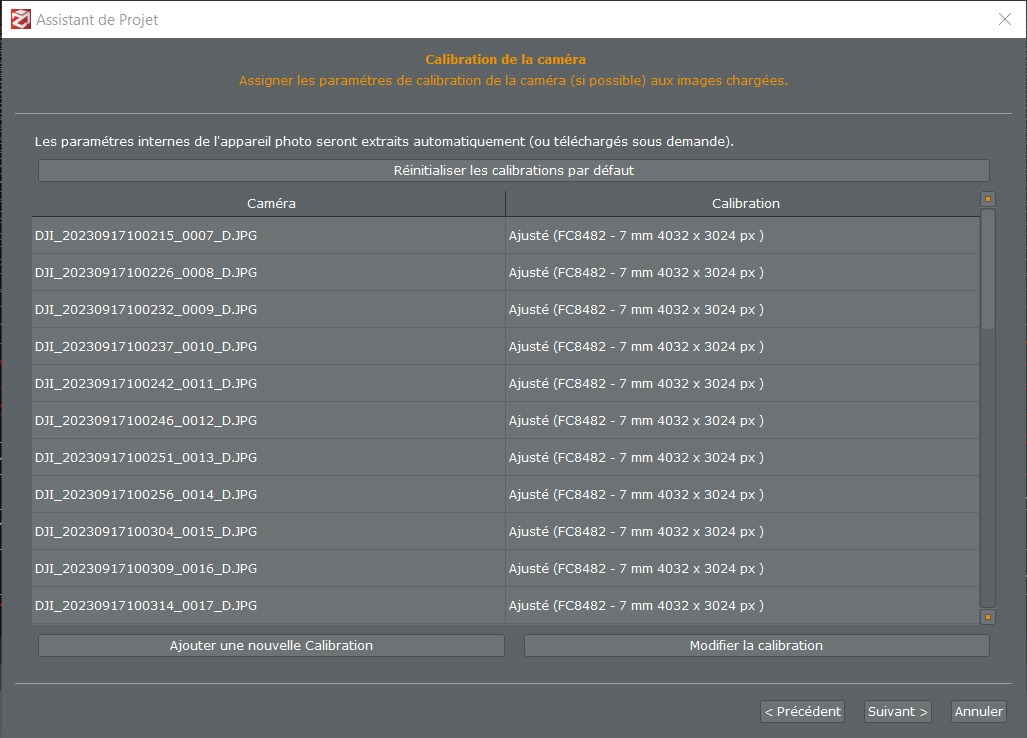Go back with the Précédent button
Viewport: 1027px width, 738px height.
coord(802,712)
